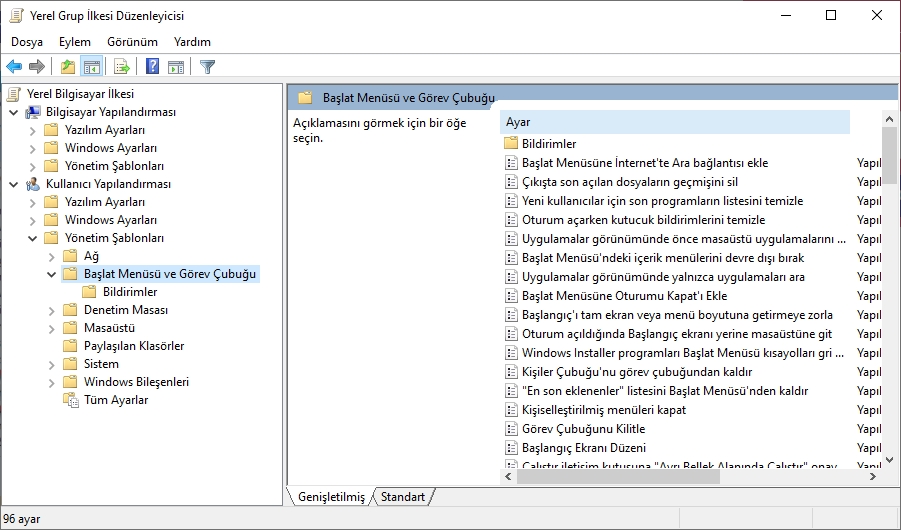Click the Tüm Ayarlar tree icon
The width and height of the screenshot is (901, 530).
pyautogui.click(x=70, y=400)
